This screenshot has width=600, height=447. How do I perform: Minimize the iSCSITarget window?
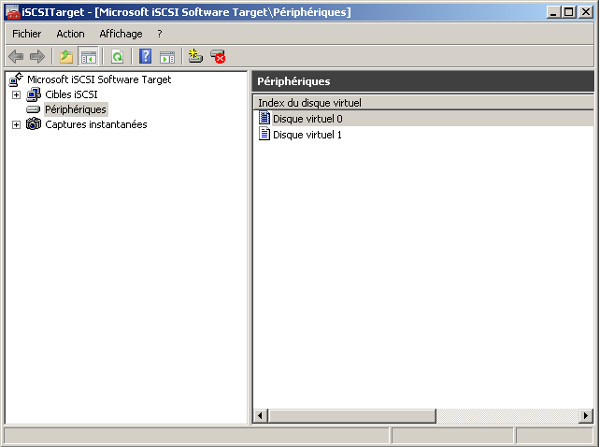click(553, 12)
